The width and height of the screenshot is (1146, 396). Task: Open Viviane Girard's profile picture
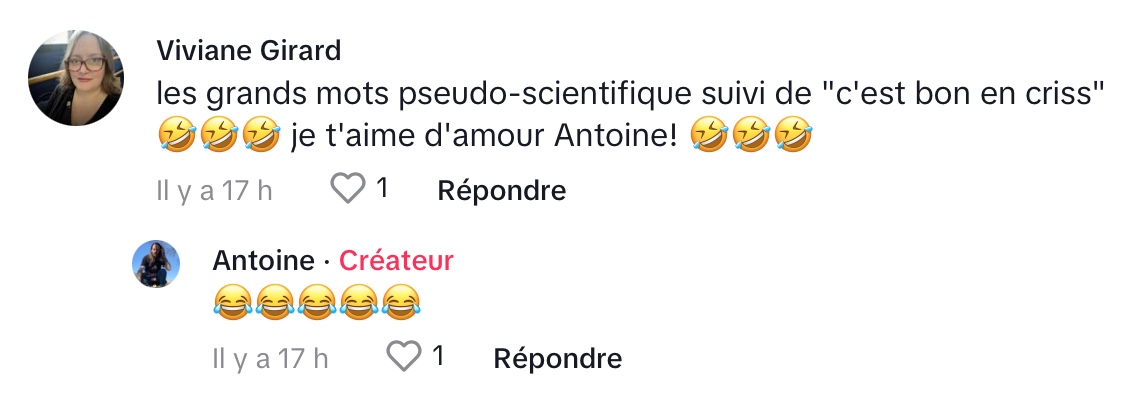[76, 78]
